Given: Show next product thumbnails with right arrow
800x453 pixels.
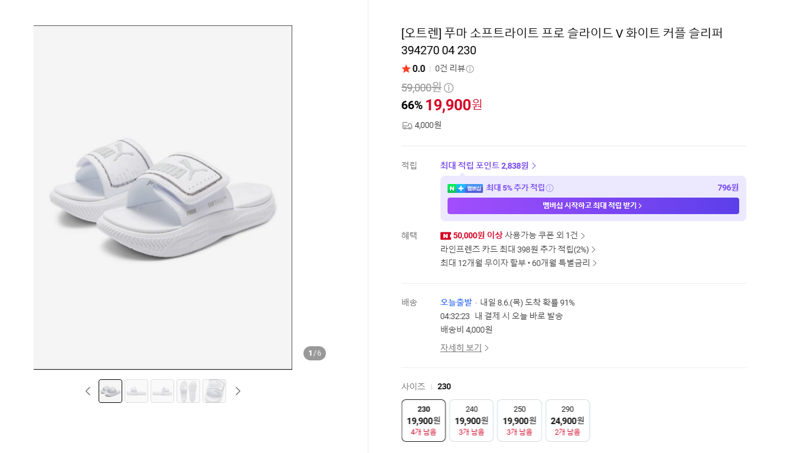Looking at the screenshot, I should [x=238, y=391].
